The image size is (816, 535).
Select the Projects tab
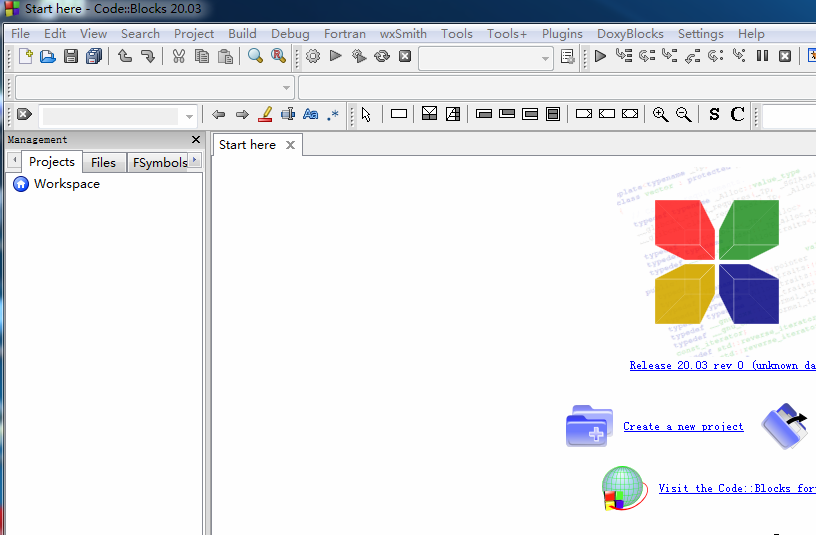(x=52, y=161)
